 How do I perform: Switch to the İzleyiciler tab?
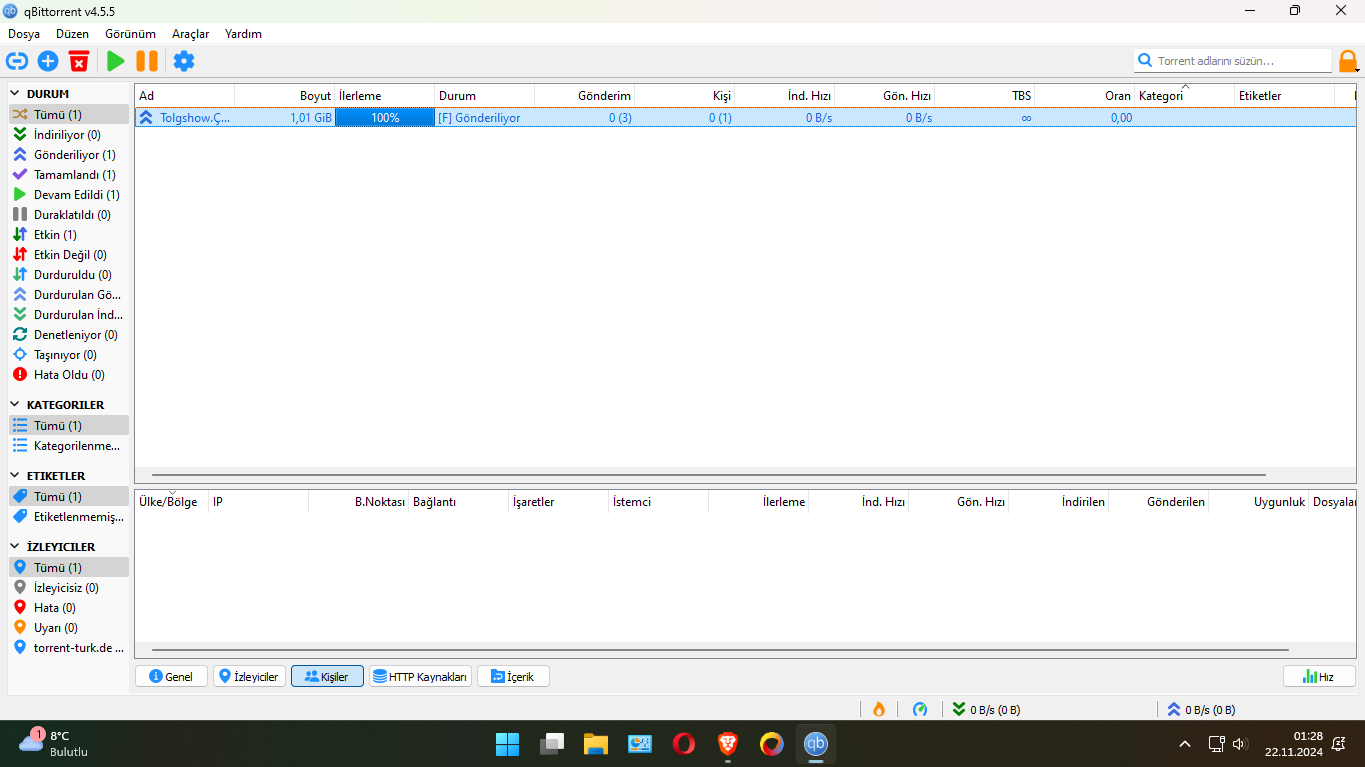(249, 677)
